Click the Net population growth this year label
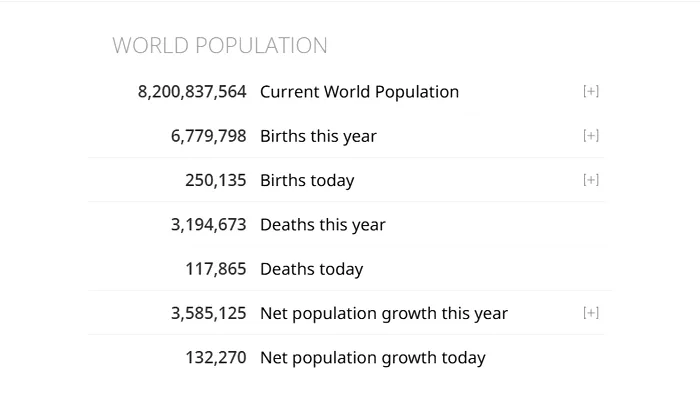Image resolution: width=700 pixels, height=405 pixels. click(384, 313)
